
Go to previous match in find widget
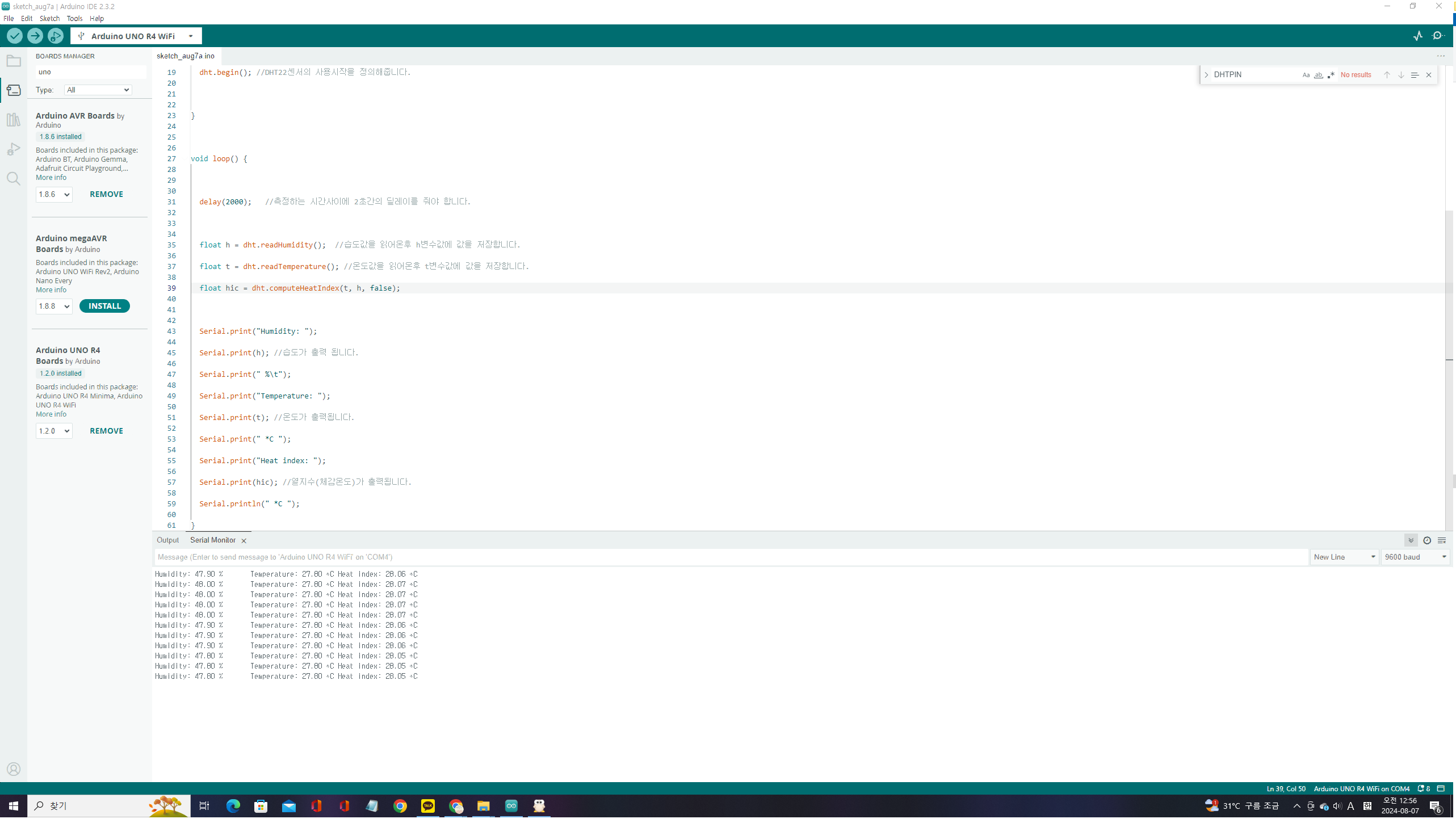1387,75
